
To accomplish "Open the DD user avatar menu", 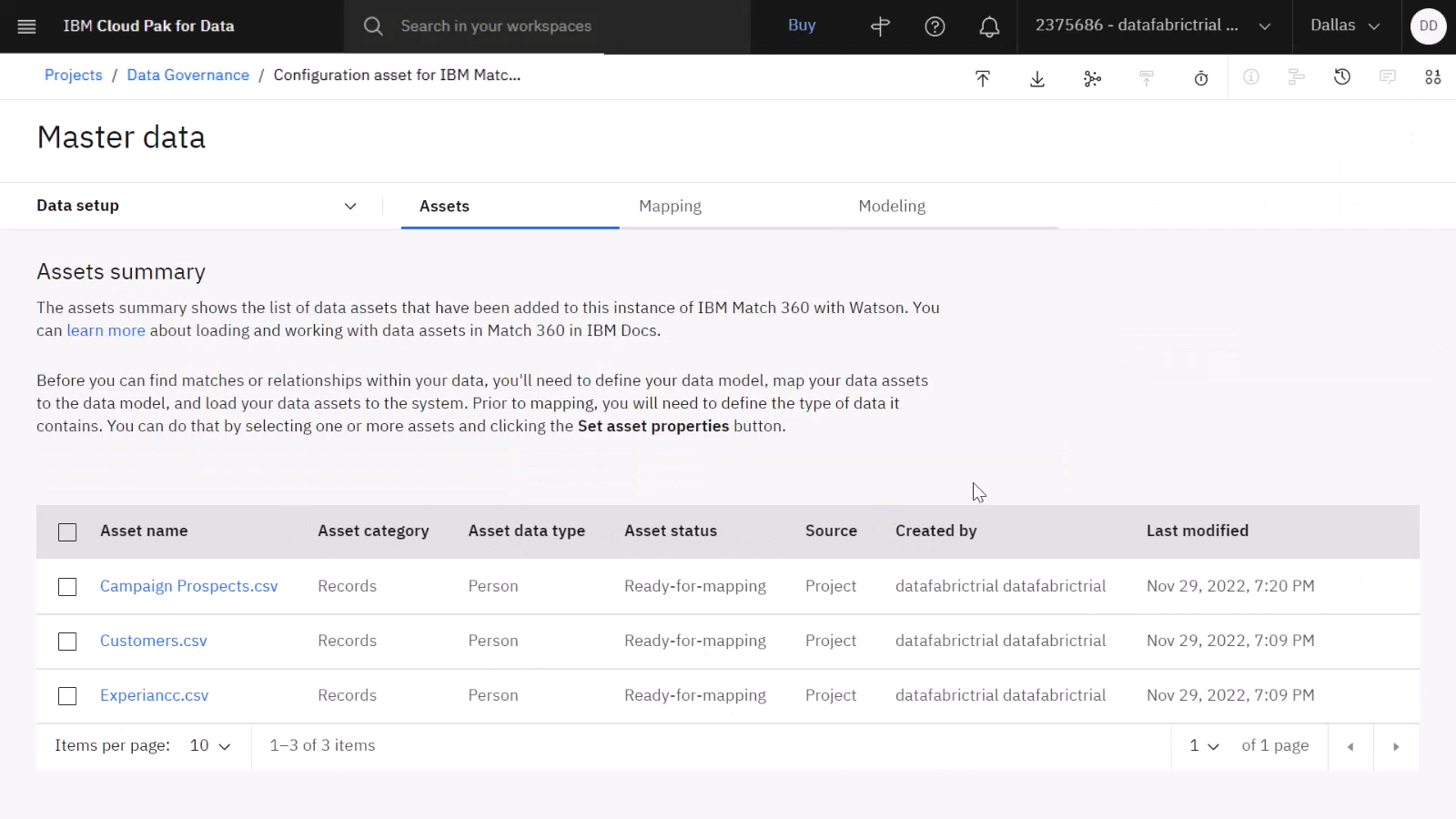I will [1429, 26].
